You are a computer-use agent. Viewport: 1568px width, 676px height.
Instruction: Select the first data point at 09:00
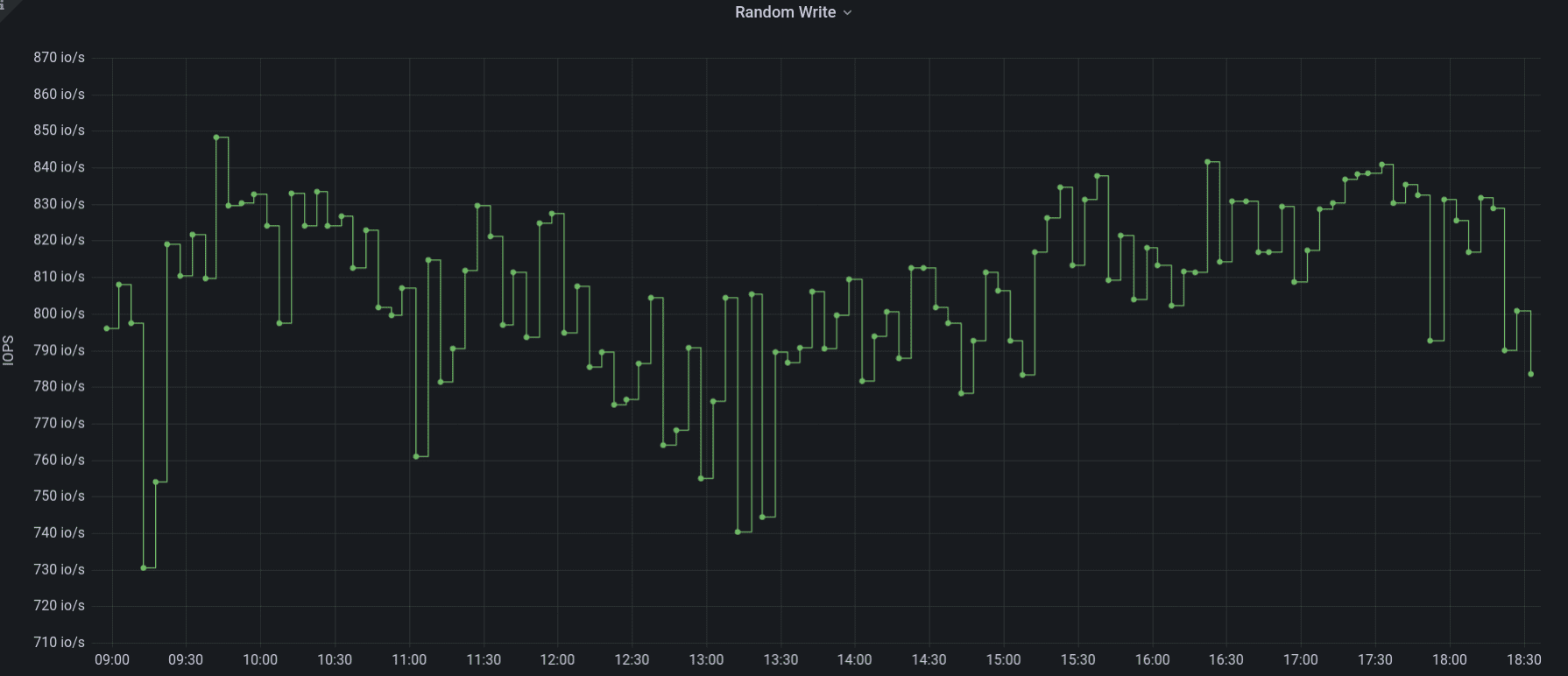pyautogui.click(x=106, y=328)
